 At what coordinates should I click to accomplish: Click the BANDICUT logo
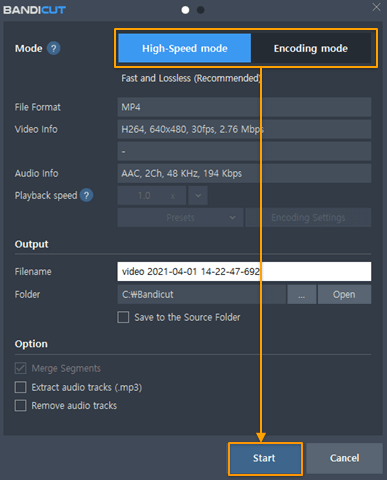[x=34, y=10]
